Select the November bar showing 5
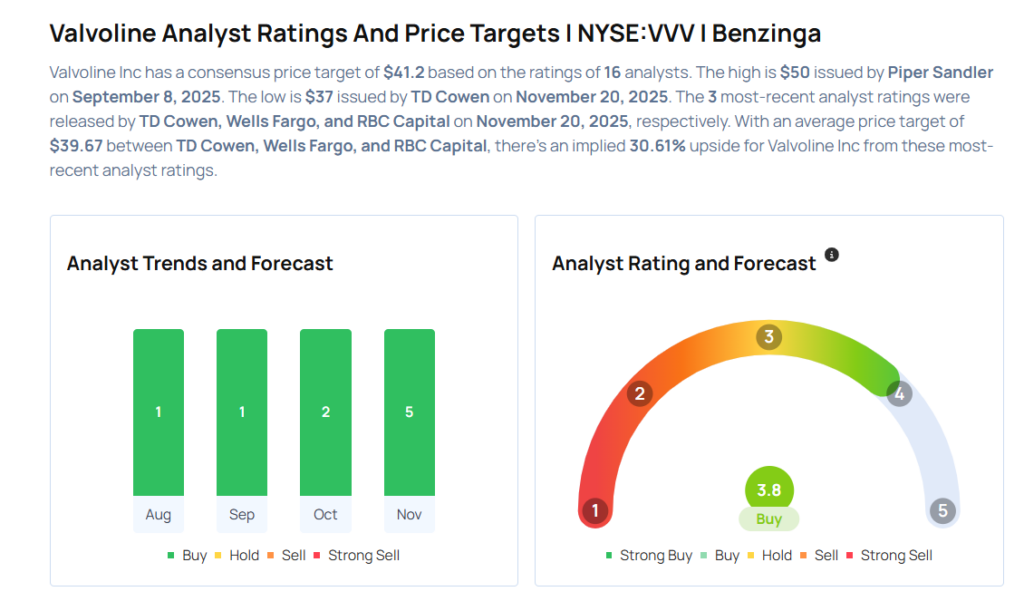Screen dimensions: 1024x601 [409, 412]
